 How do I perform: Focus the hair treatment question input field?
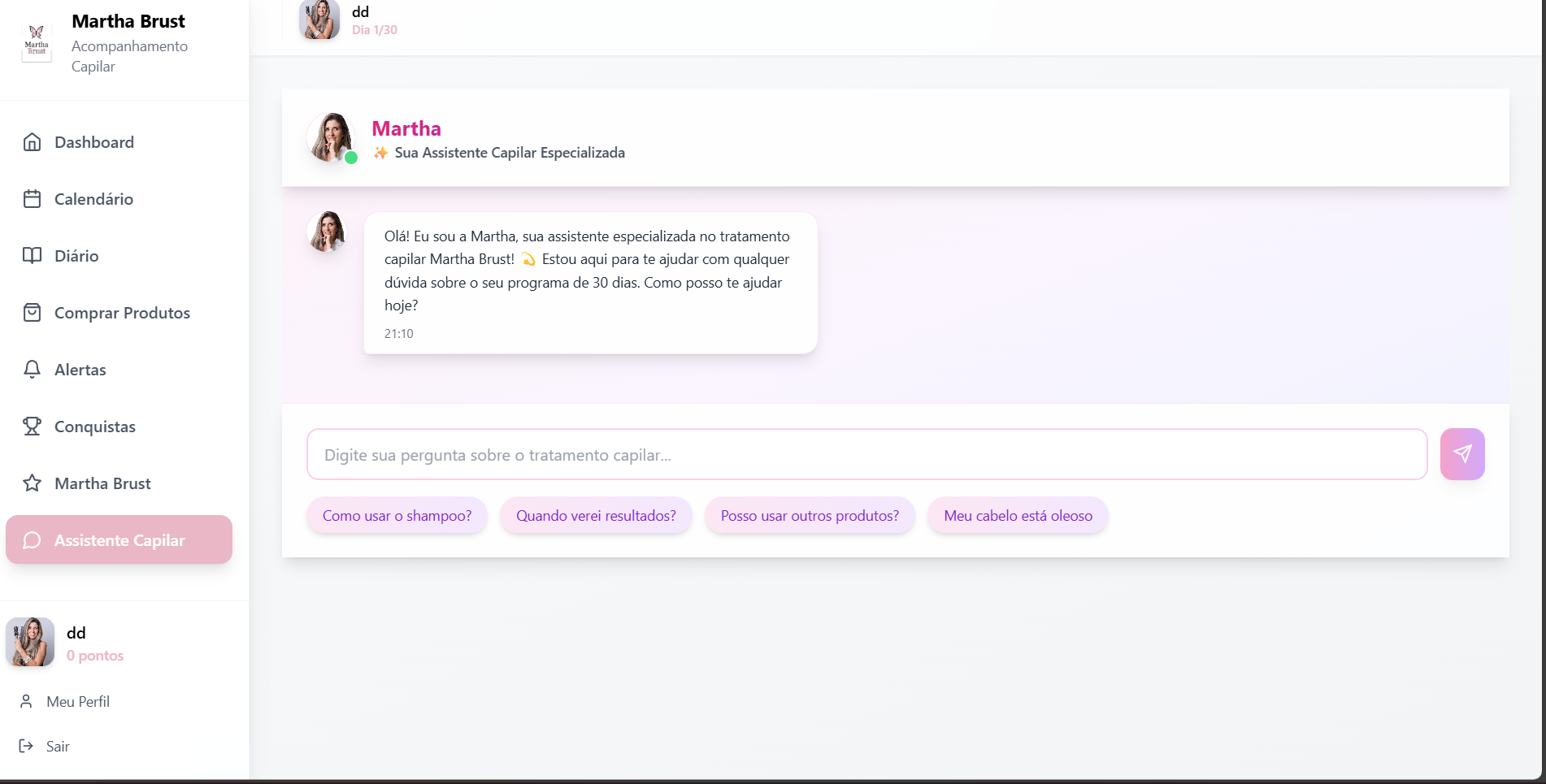point(866,455)
